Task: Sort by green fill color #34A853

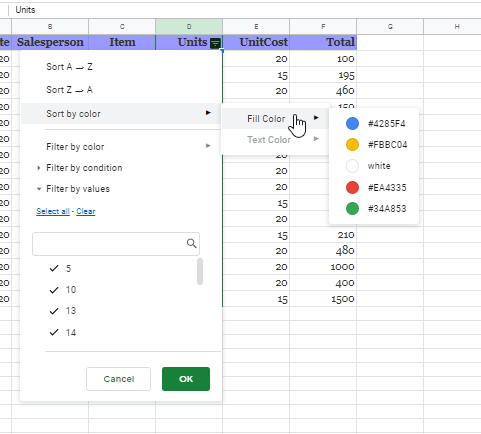Action: click(374, 209)
